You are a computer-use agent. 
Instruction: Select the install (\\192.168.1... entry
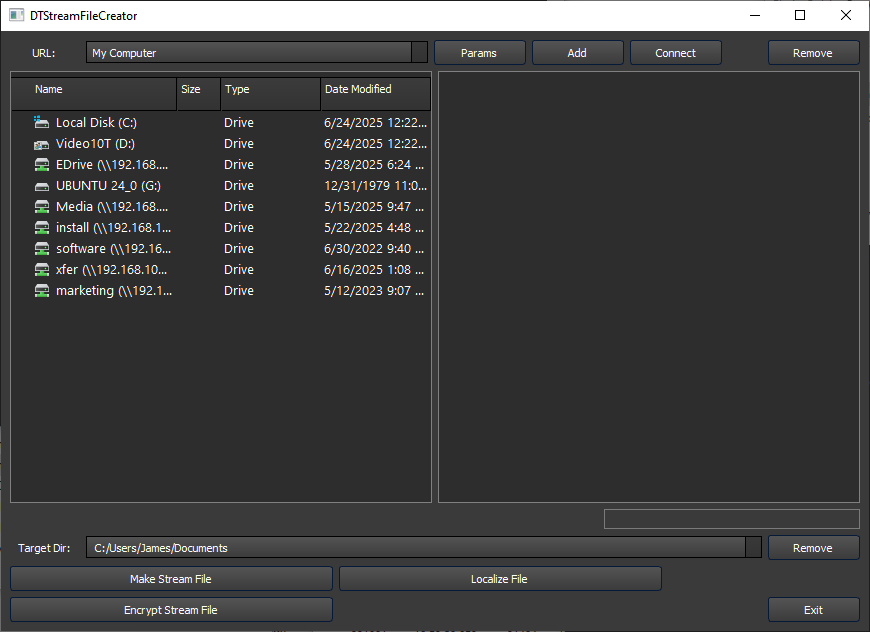pos(221,228)
